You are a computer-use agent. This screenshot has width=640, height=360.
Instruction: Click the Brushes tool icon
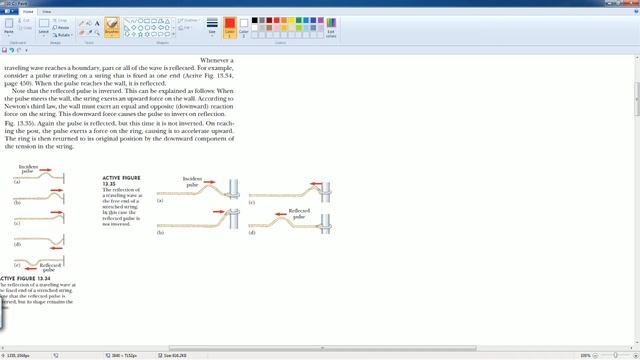(x=112, y=24)
